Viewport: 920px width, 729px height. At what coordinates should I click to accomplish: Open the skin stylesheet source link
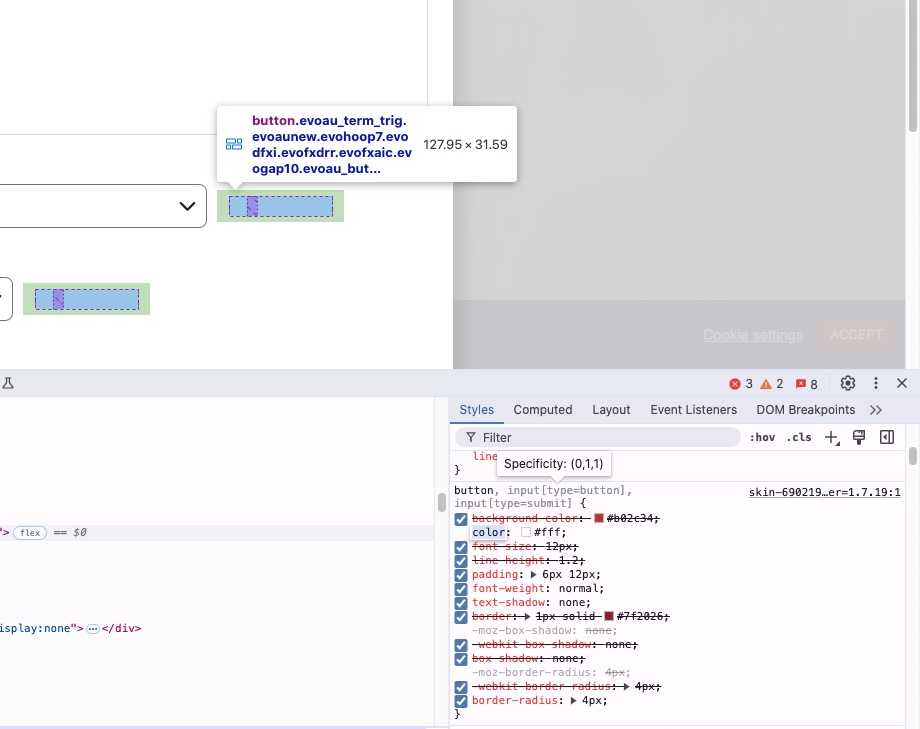point(824,493)
